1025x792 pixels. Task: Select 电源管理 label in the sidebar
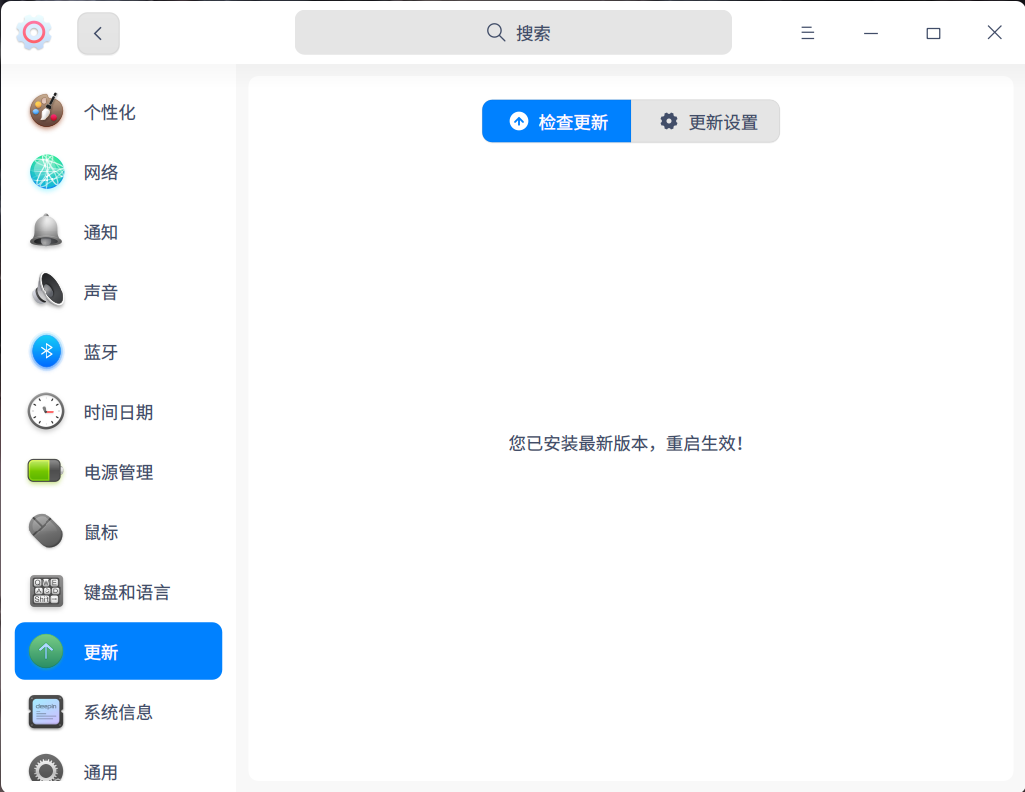118,472
